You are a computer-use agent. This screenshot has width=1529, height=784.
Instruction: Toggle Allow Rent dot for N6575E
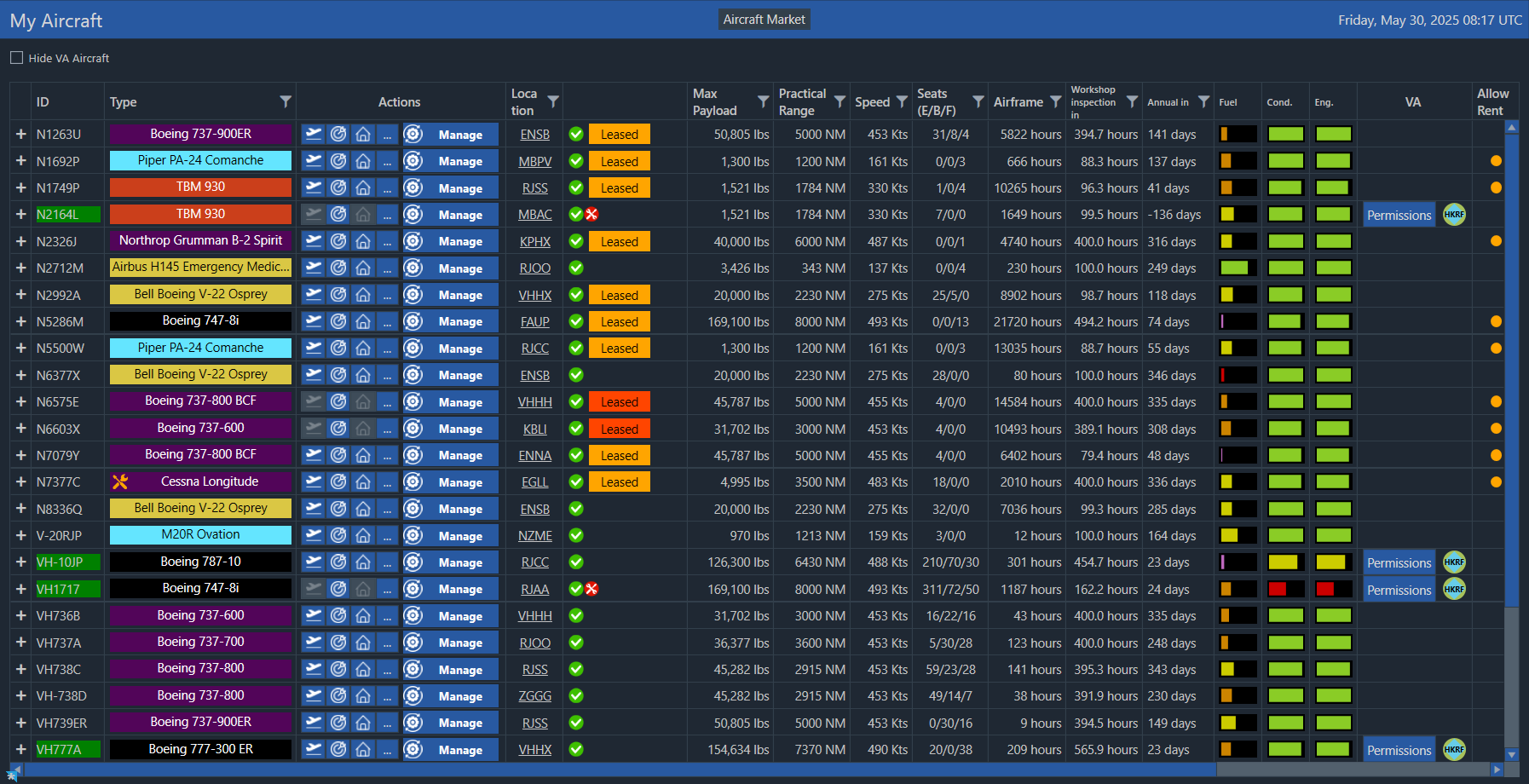coord(1496,401)
